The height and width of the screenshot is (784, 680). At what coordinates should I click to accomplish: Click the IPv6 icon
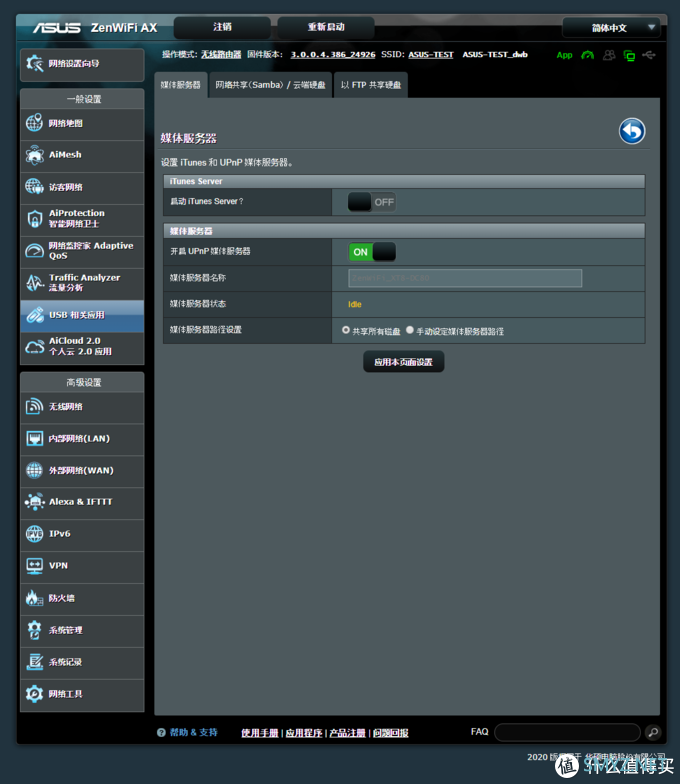point(34,534)
